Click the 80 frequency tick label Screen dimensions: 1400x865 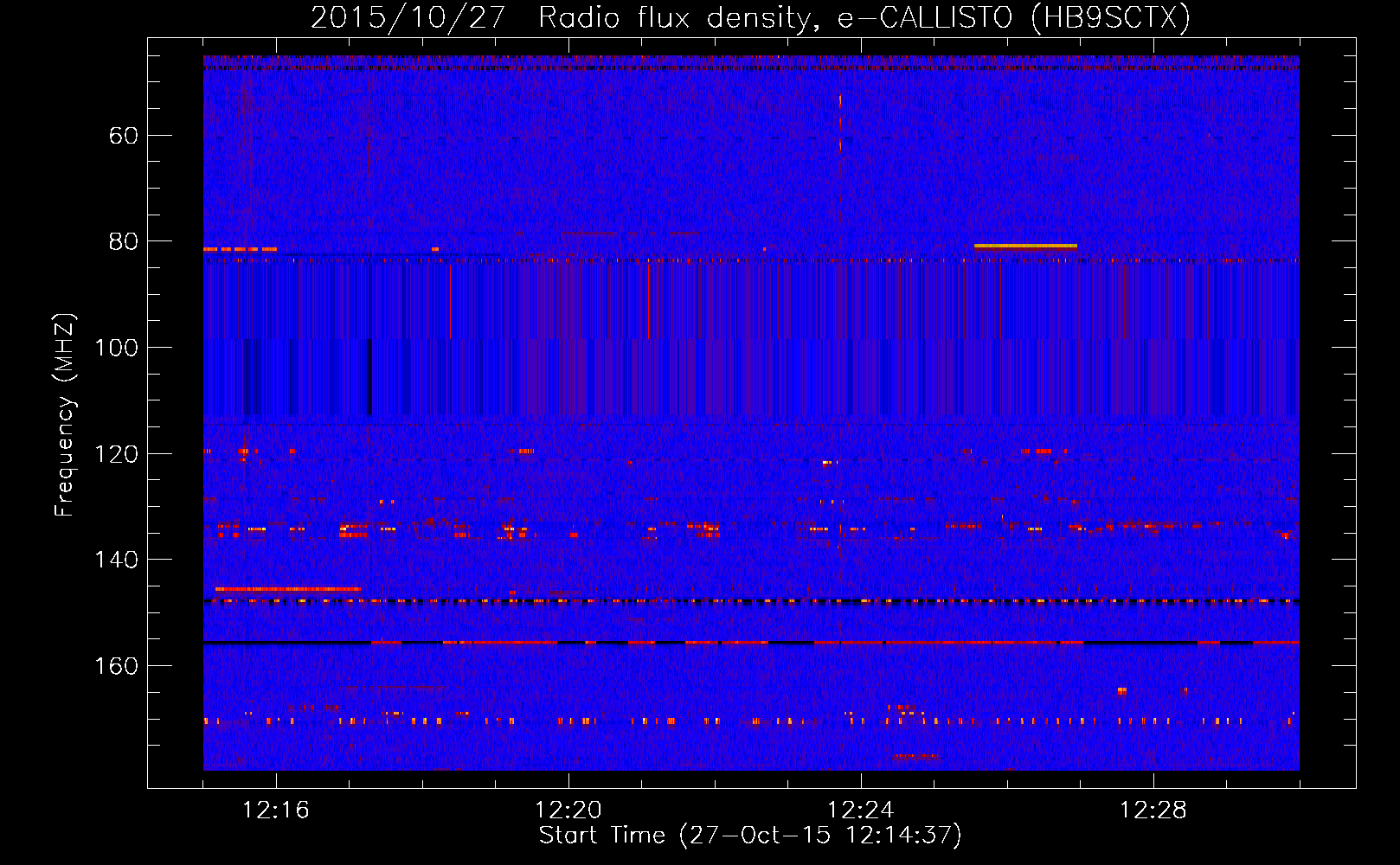point(124,241)
